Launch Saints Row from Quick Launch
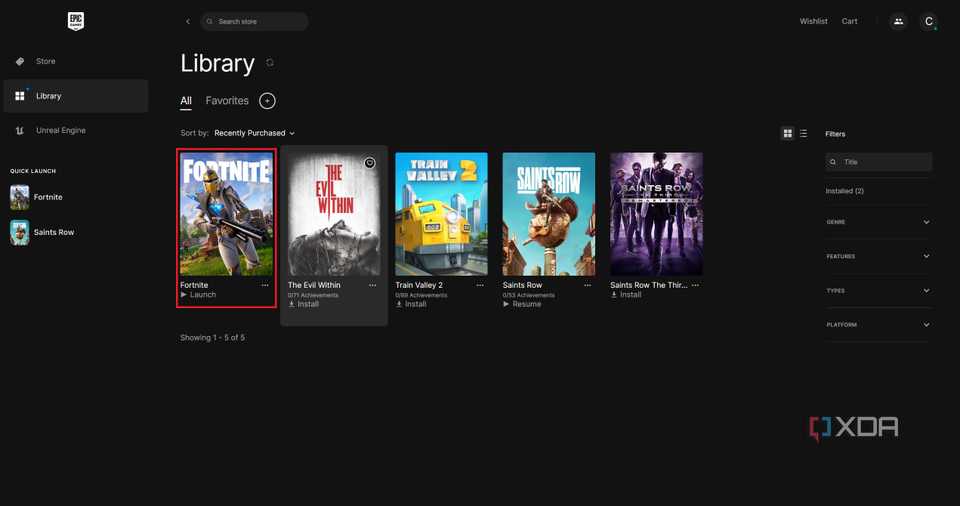960x506 pixels. pyautogui.click(x=42, y=232)
